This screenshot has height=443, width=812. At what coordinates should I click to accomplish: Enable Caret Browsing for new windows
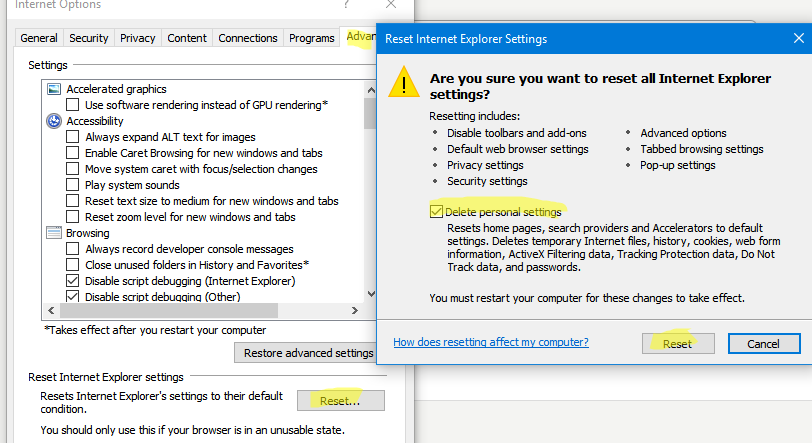73,153
